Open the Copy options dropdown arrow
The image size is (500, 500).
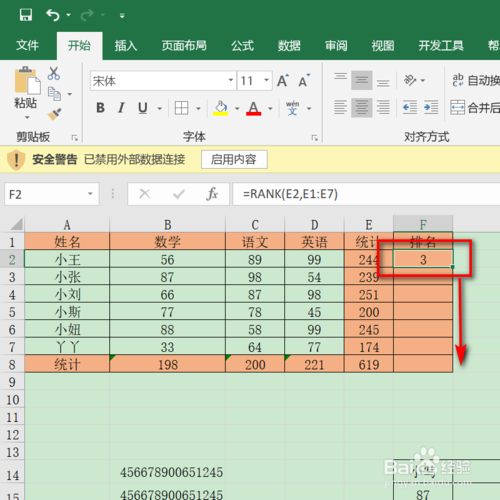point(70,94)
